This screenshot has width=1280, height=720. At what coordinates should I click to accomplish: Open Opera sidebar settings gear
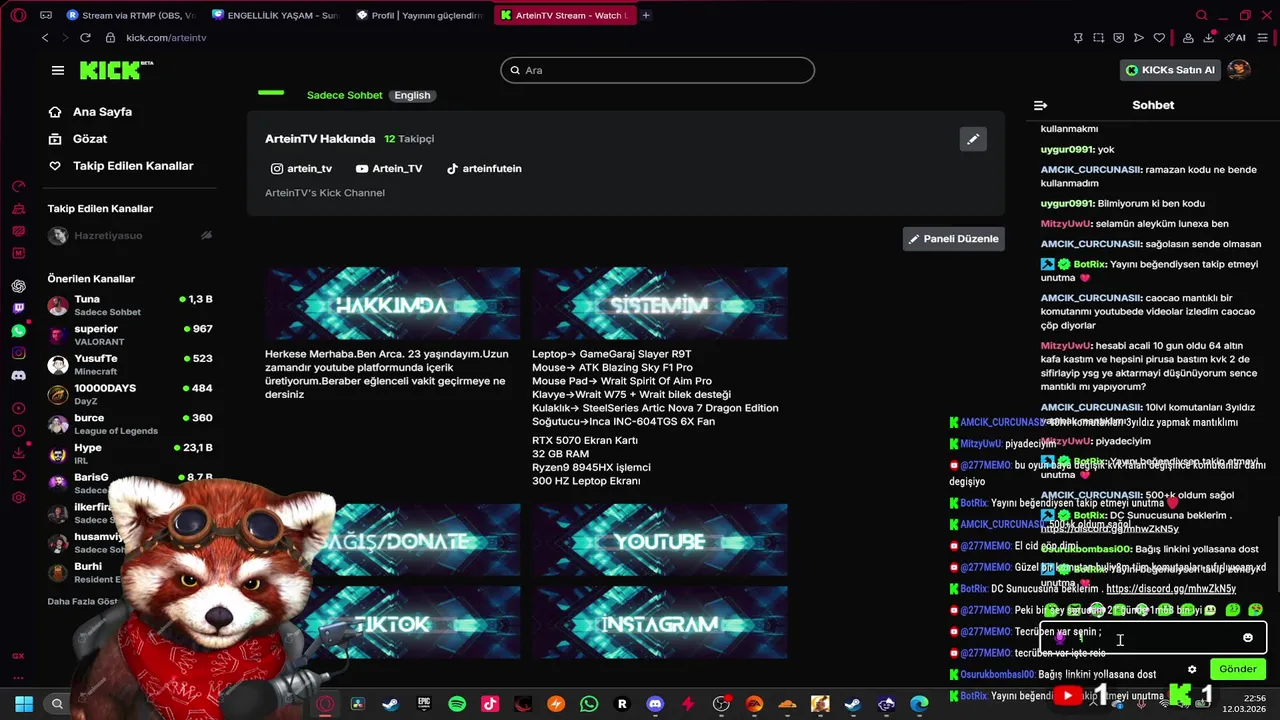(x=18, y=497)
